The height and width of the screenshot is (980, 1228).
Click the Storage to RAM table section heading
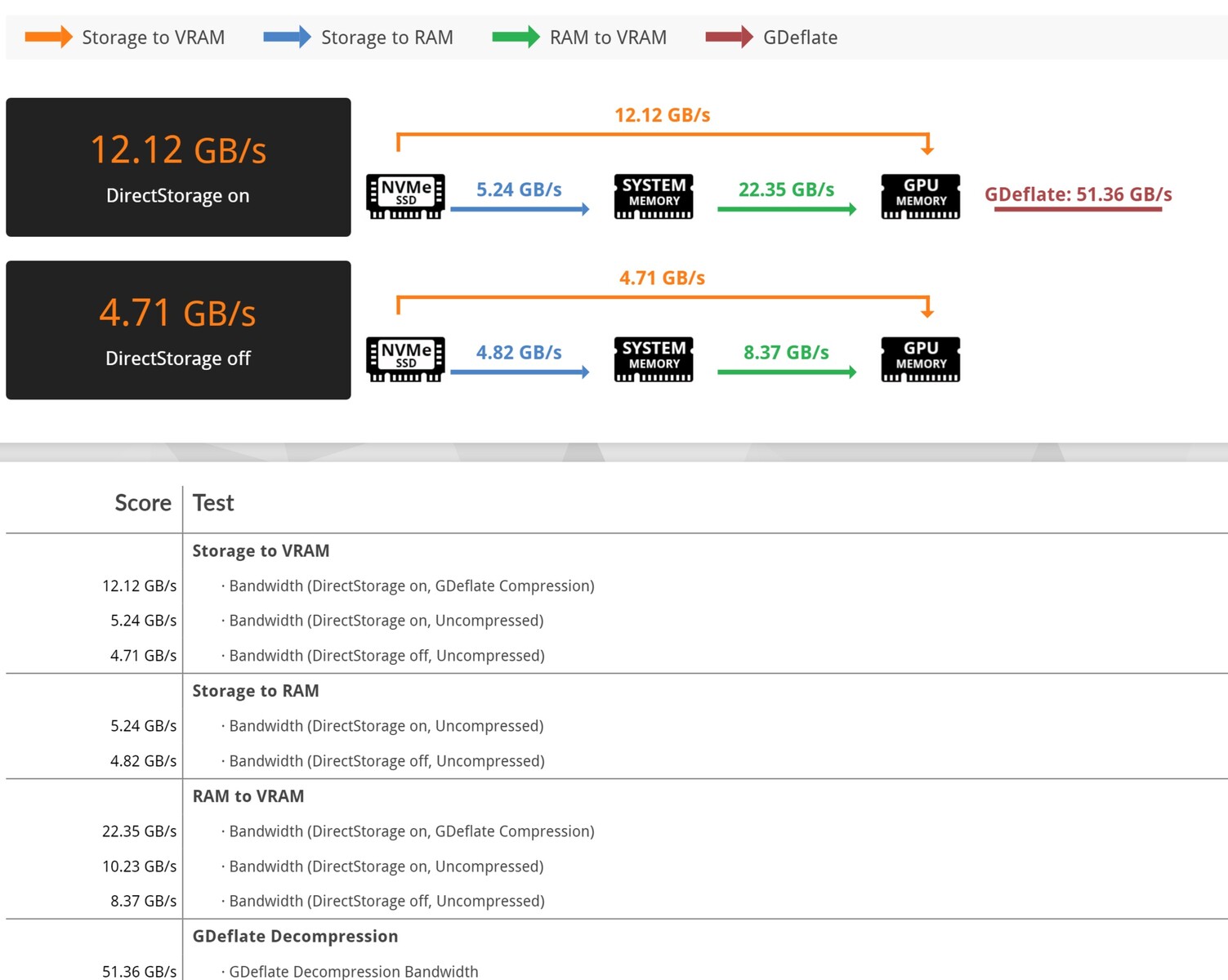tap(256, 691)
